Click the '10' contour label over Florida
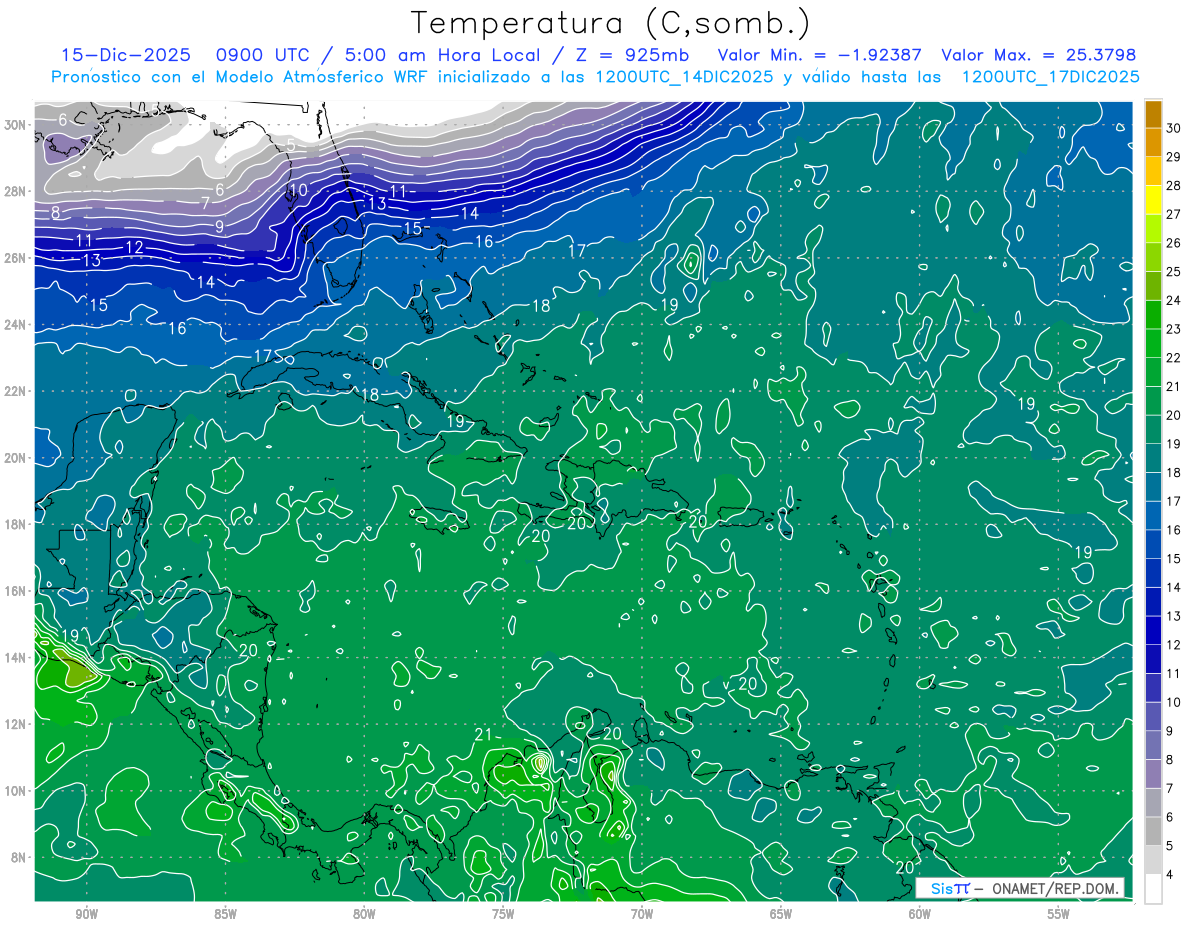 click(x=298, y=190)
